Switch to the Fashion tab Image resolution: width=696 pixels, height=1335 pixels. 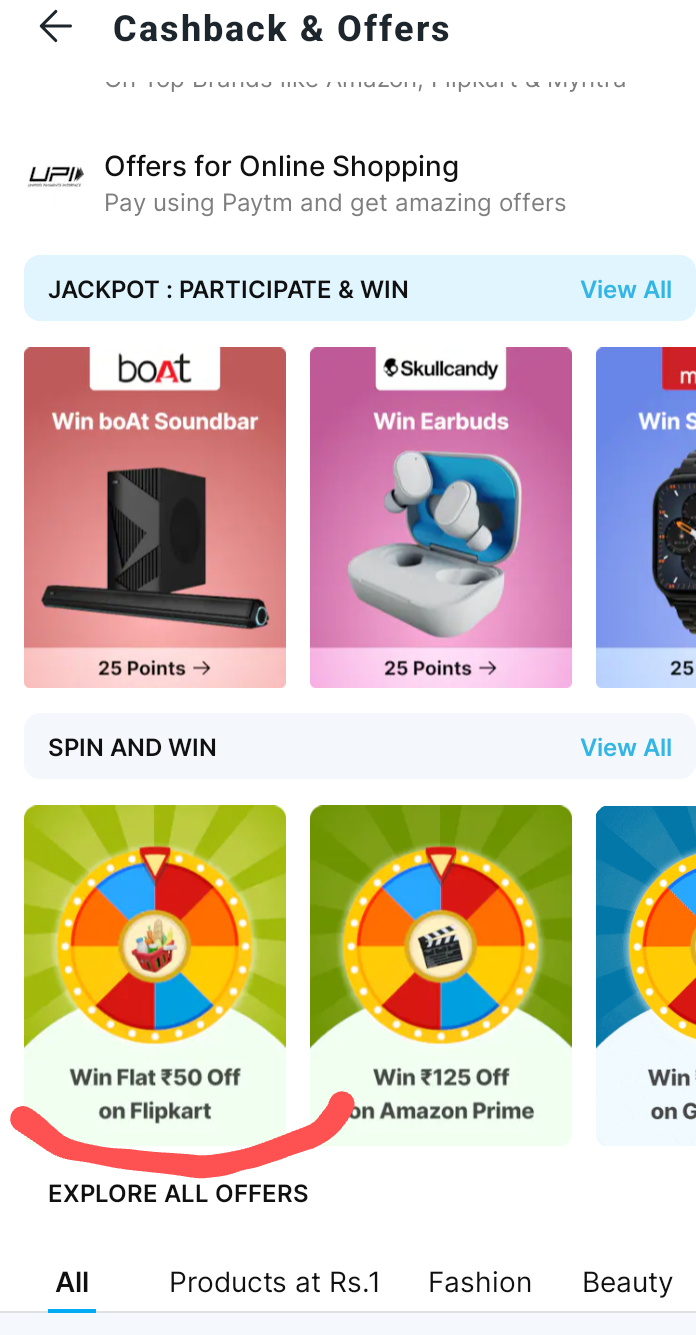click(480, 1282)
